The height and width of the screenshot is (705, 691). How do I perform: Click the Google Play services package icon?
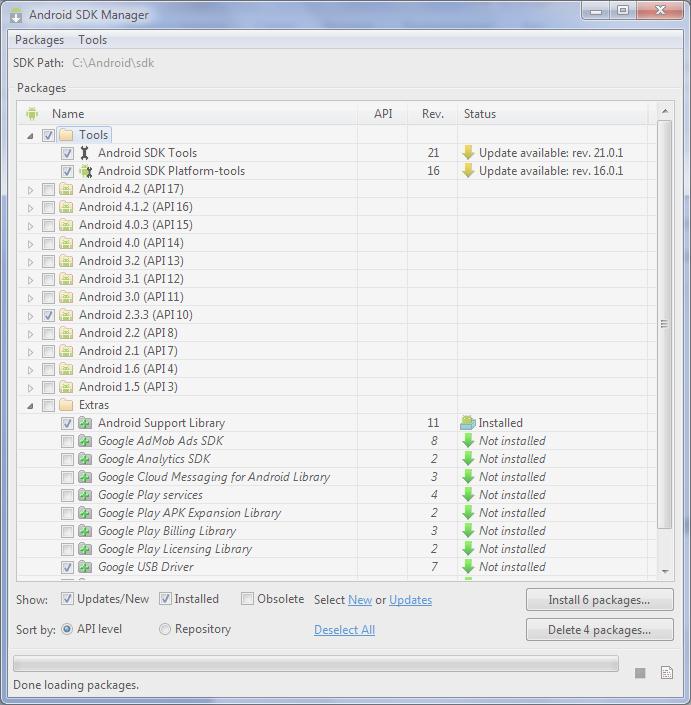pyautogui.click(x=85, y=495)
